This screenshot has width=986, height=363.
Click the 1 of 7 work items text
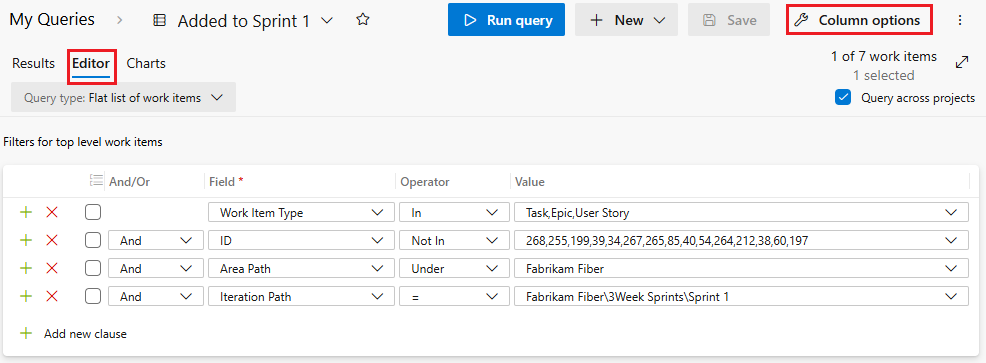[x=884, y=57]
